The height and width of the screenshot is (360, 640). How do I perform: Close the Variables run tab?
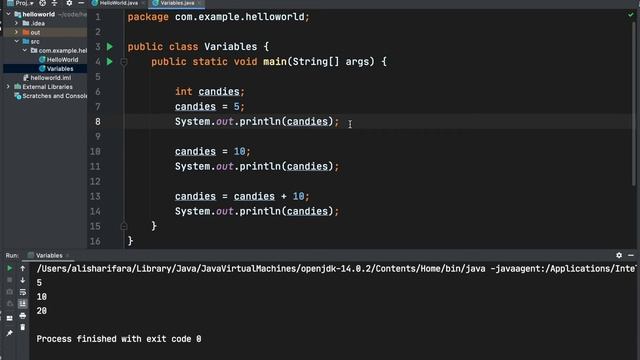[68, 256]
